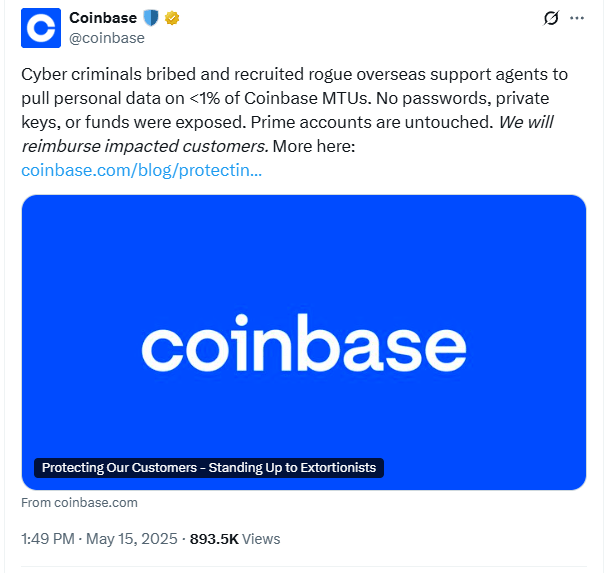Follow the coinbase.com/blog/protectin... link
The height and width of the screenshot is (573, 609).
coord(141,170)
